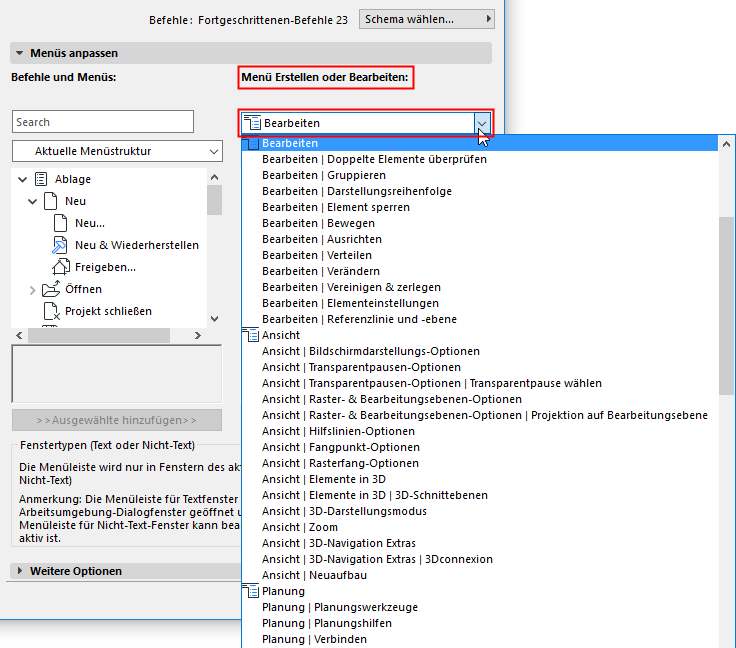Choose Bearbeiten | Bewegen
Image resolution: width=736 pixels, height=648 pixels.
click(x=318, y=223)
